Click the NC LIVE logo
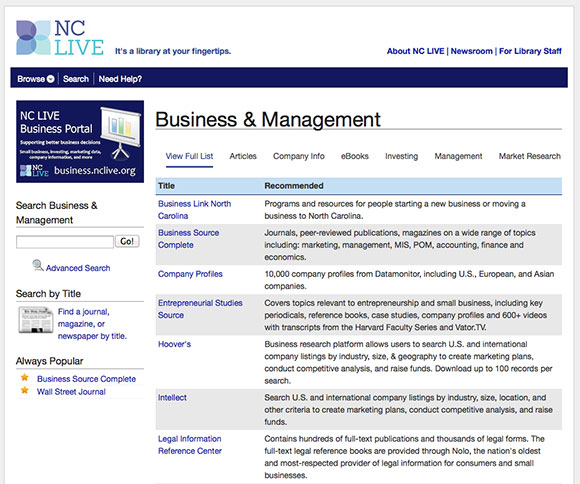 coord(60,38)
